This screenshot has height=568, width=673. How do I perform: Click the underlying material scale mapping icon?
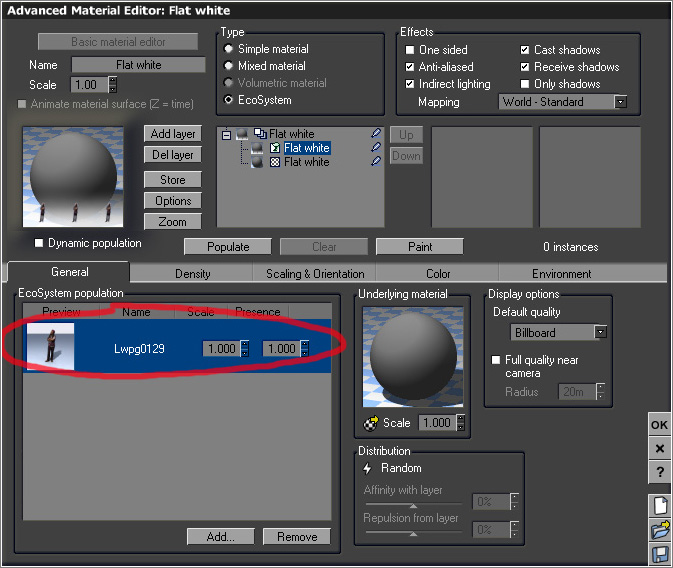pos(371,423)
